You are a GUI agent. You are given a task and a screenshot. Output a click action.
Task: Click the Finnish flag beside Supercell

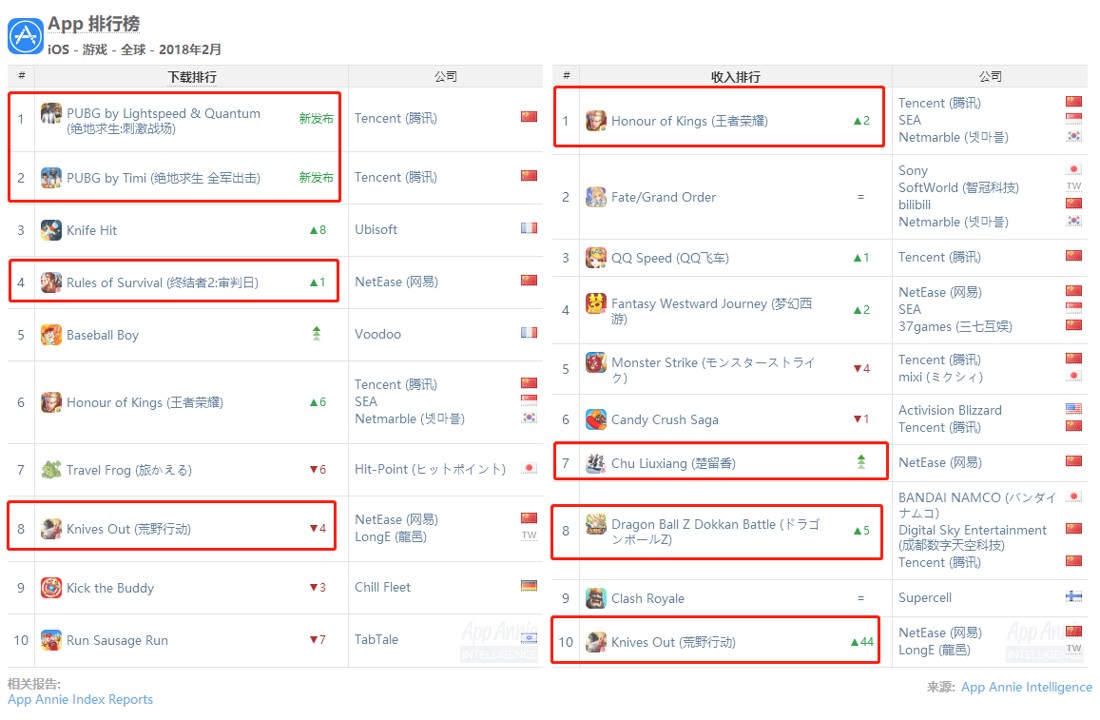(1073, 596)
